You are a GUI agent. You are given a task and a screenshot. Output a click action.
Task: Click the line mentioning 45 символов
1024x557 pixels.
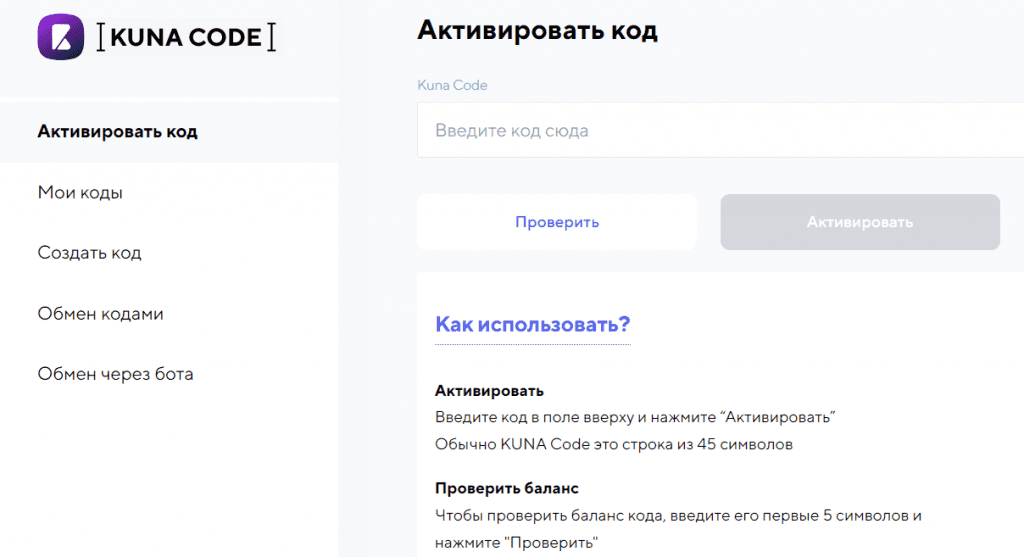point(614,445)
